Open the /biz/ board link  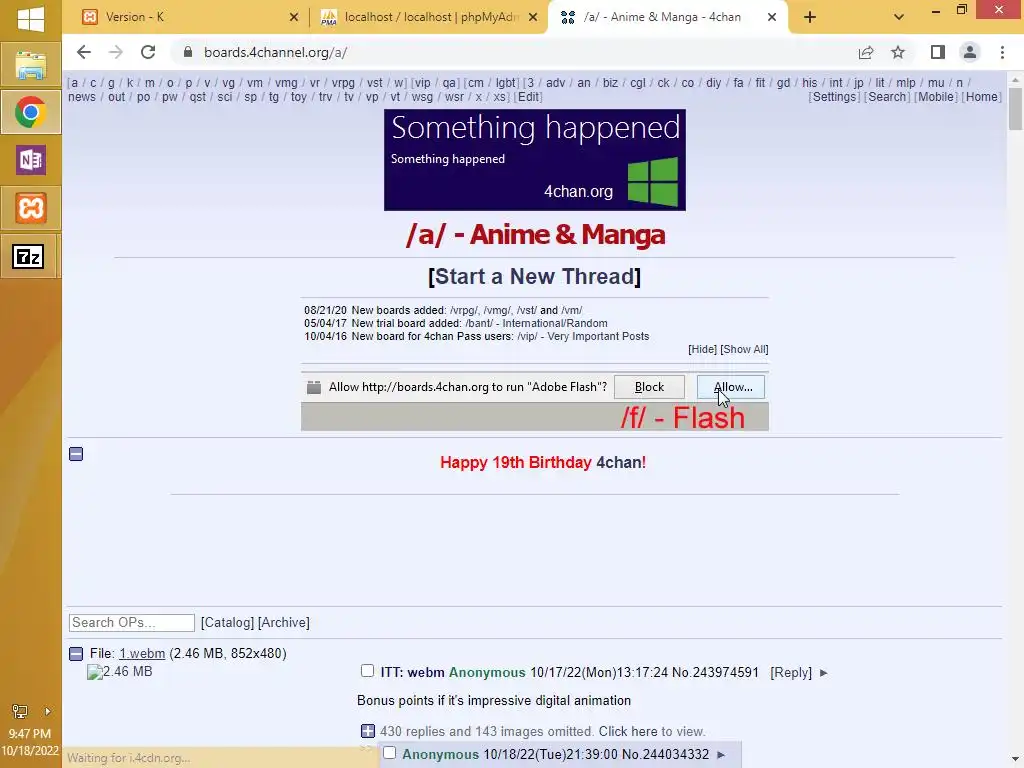pyautogui.click(x=610, y=83)
